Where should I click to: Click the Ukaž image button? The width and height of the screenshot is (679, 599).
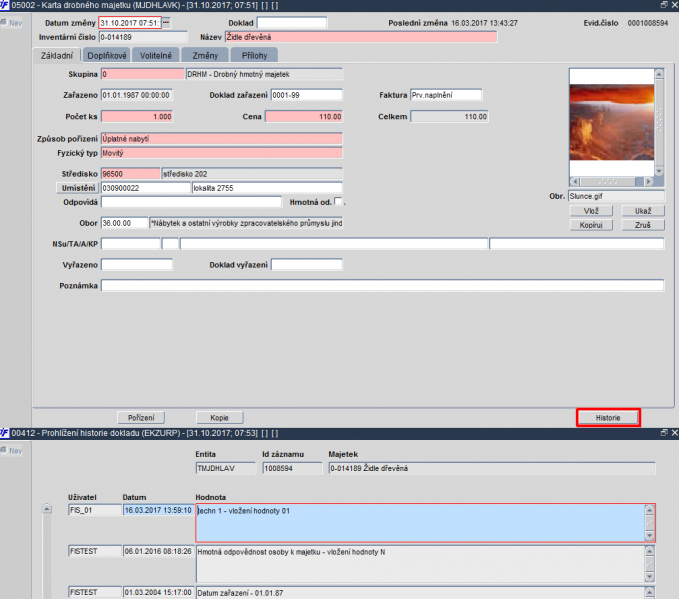(643, 211)
